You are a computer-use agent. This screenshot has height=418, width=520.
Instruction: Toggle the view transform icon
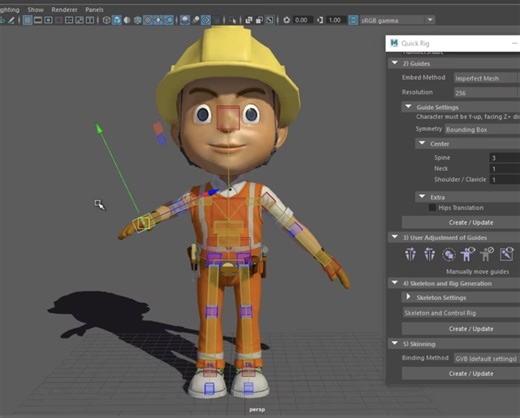coord(353,20)
